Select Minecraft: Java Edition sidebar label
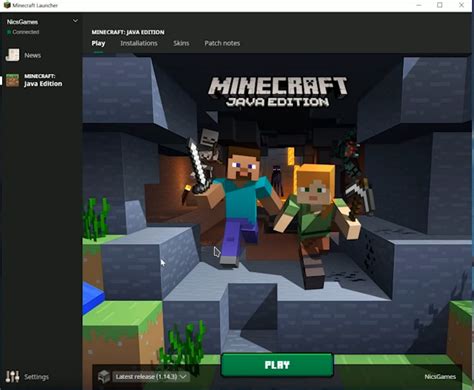 pos(43,80)
